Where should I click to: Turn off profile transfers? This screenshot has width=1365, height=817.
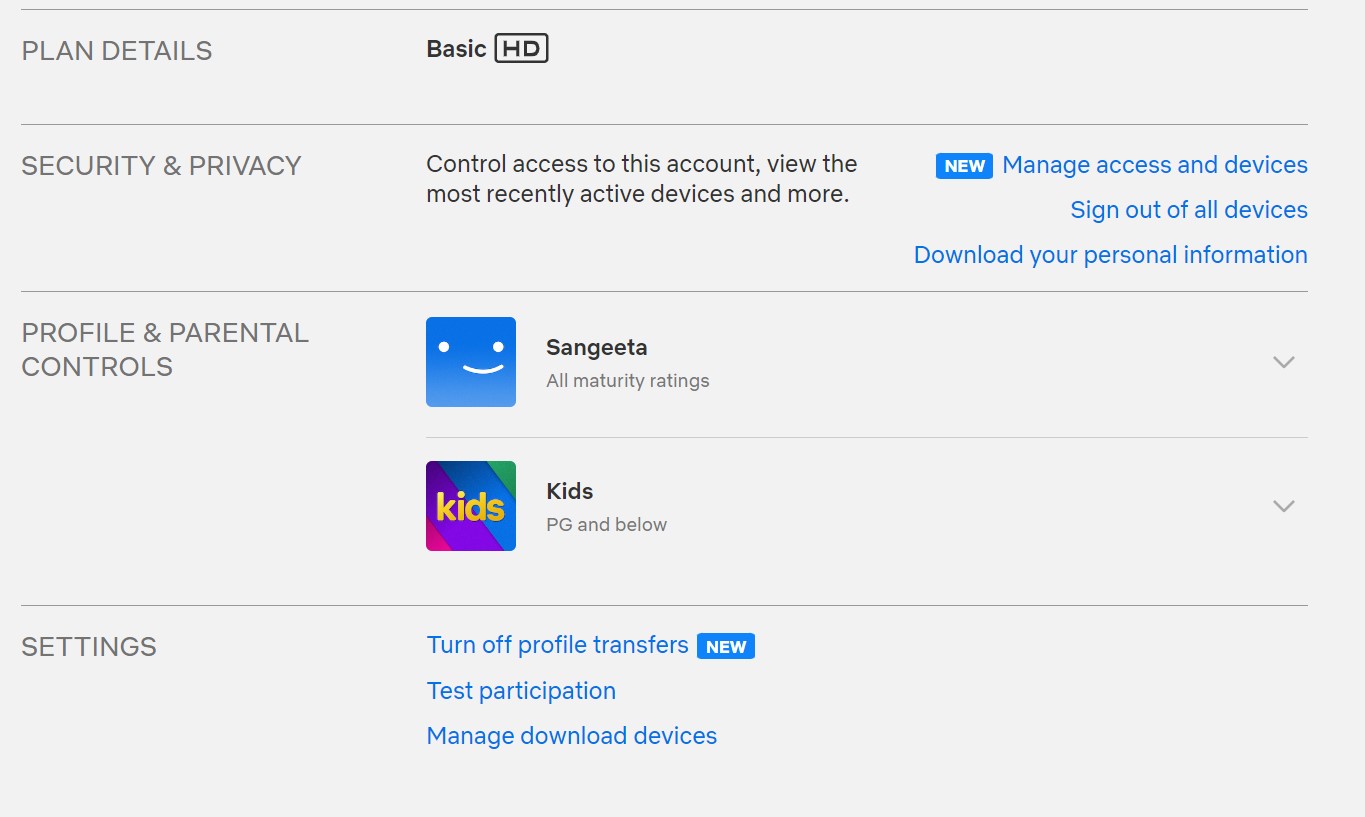tap(556, 645)
